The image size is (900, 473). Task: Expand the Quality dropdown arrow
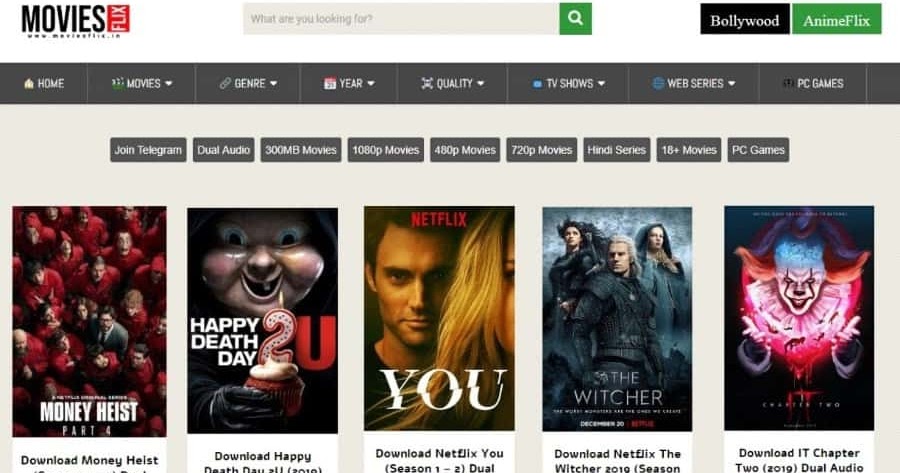coord(480,83)
